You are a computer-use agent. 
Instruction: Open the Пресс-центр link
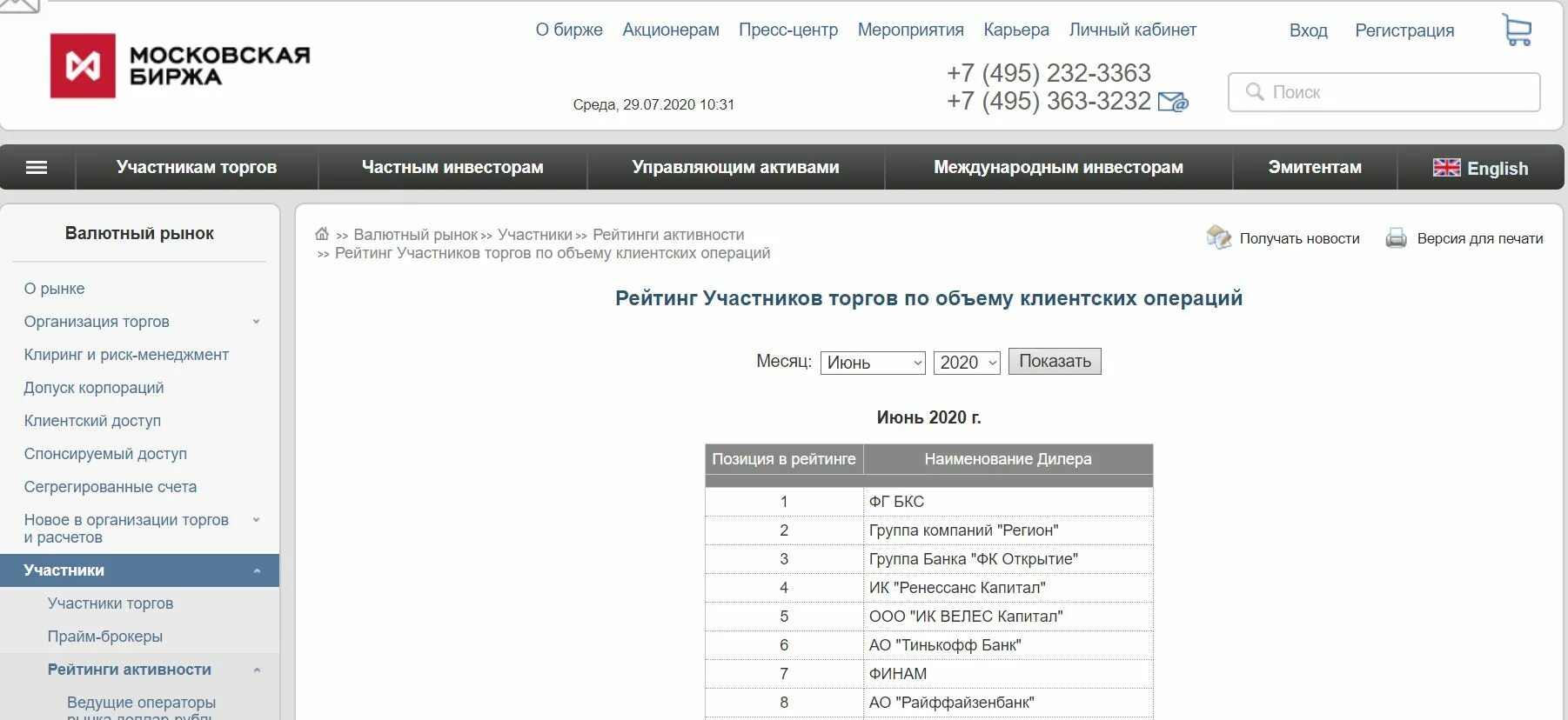[x=788, y=30]
